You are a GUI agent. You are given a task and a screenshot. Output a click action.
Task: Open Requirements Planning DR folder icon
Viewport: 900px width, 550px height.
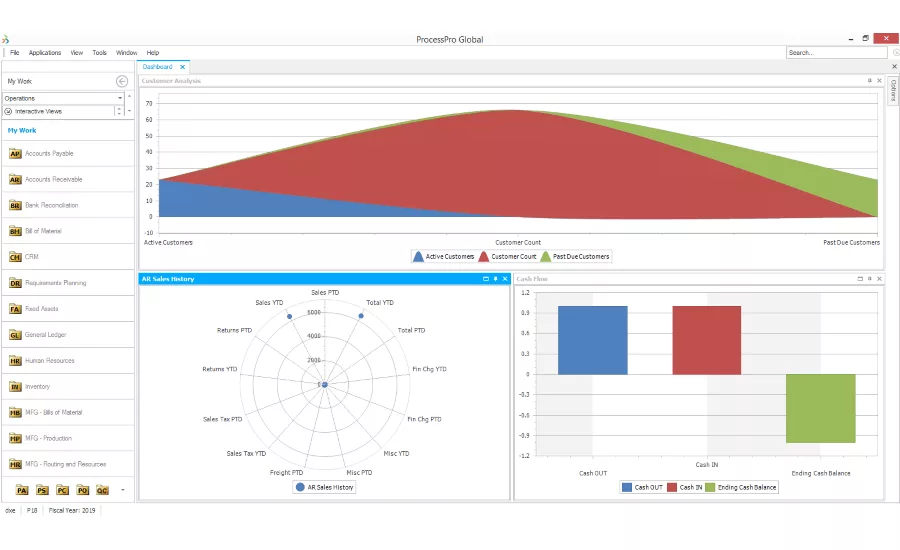(15, 283)
